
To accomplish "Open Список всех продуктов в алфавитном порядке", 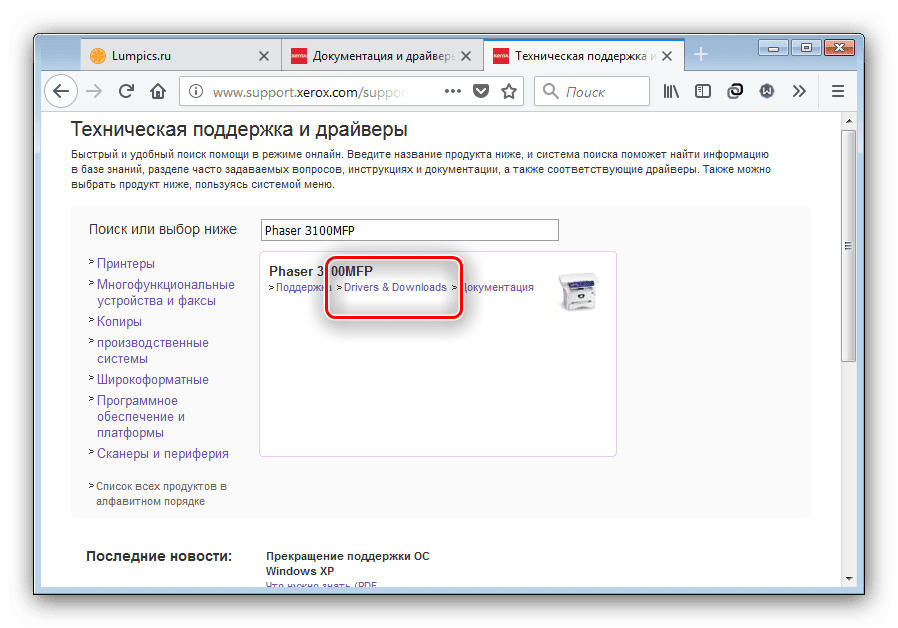I will pos(161,493).
